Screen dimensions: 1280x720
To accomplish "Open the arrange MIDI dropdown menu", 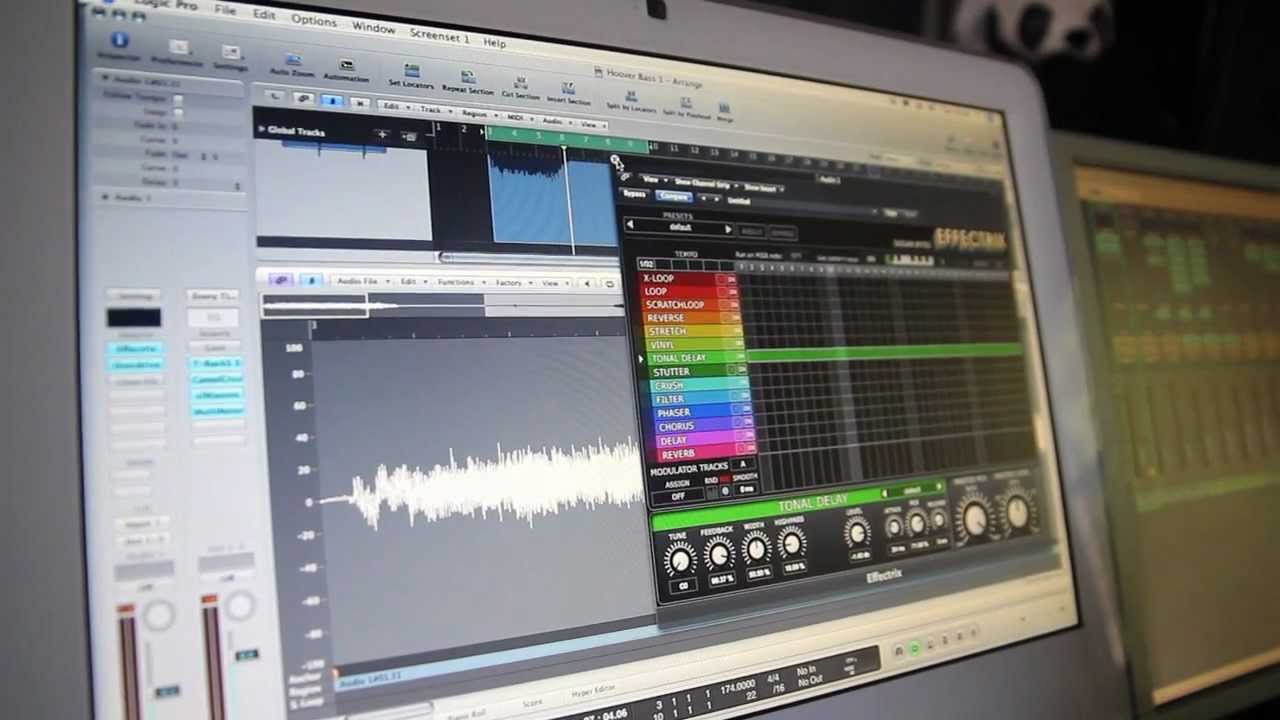I will tap(518, 117).
